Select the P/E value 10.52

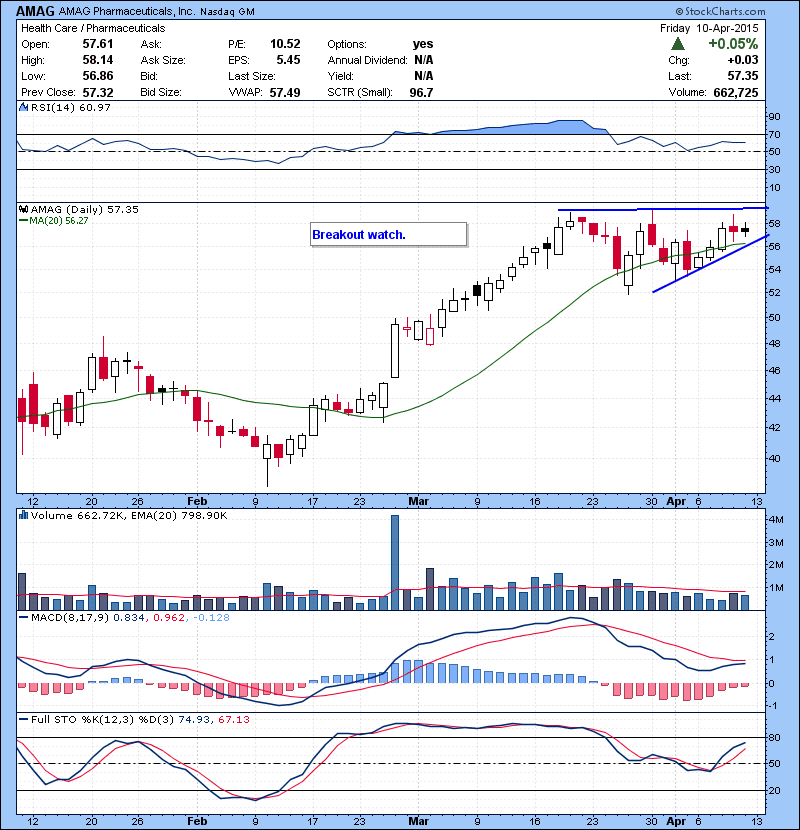[x=285, y=44]
